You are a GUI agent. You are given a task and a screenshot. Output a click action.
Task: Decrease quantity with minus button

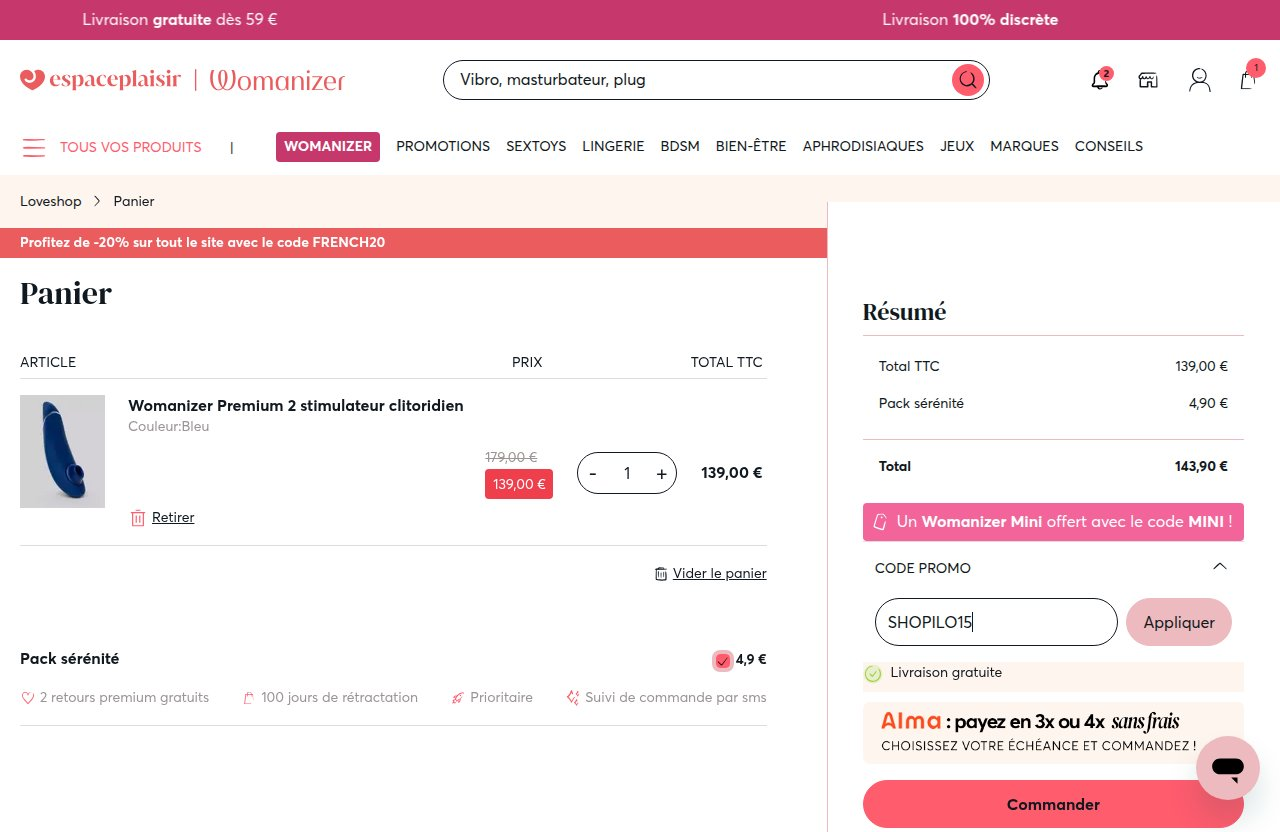[593, 474]
